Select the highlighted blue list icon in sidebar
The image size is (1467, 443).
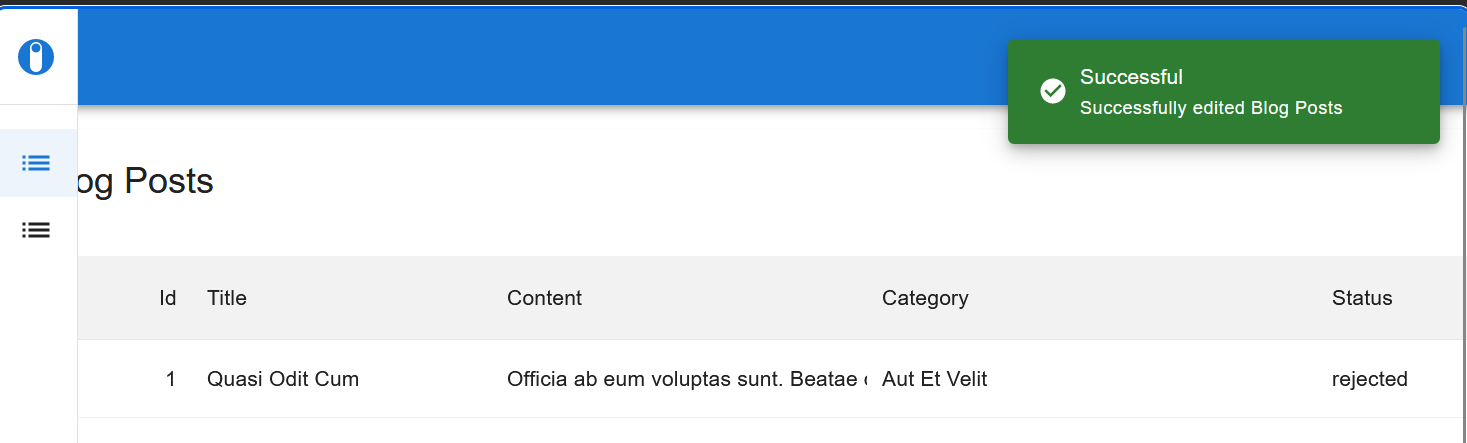point(36,163)
